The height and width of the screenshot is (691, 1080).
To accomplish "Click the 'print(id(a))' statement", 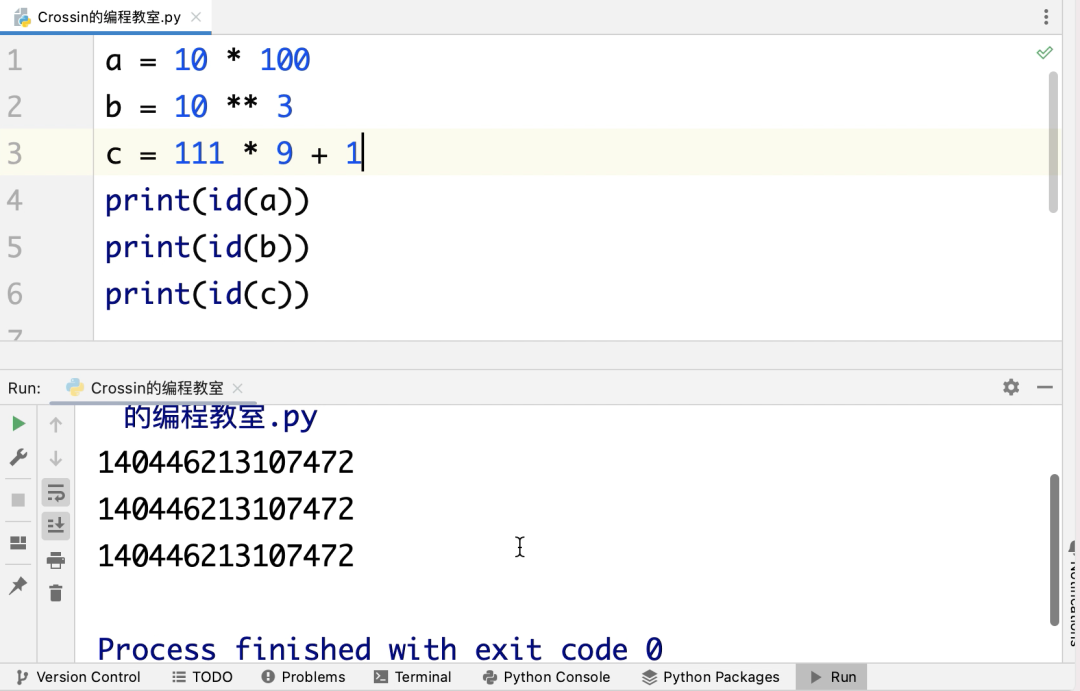I will tap(207, 200).
